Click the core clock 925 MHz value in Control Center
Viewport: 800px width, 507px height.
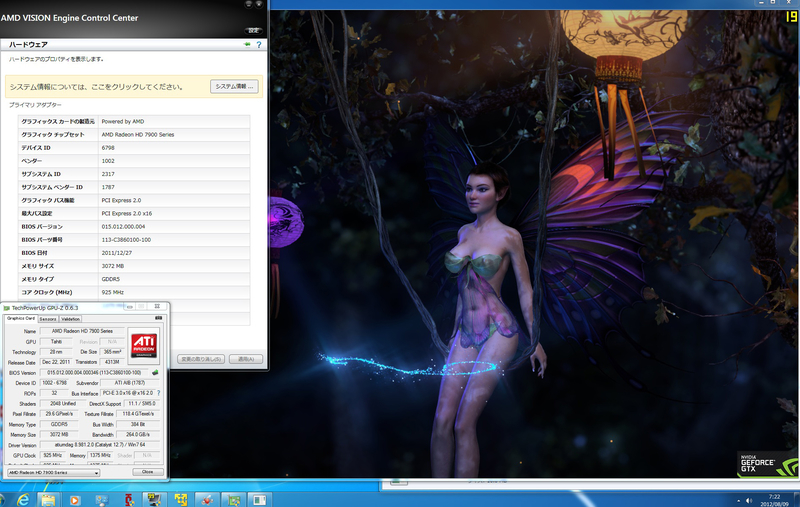point(112,292)
